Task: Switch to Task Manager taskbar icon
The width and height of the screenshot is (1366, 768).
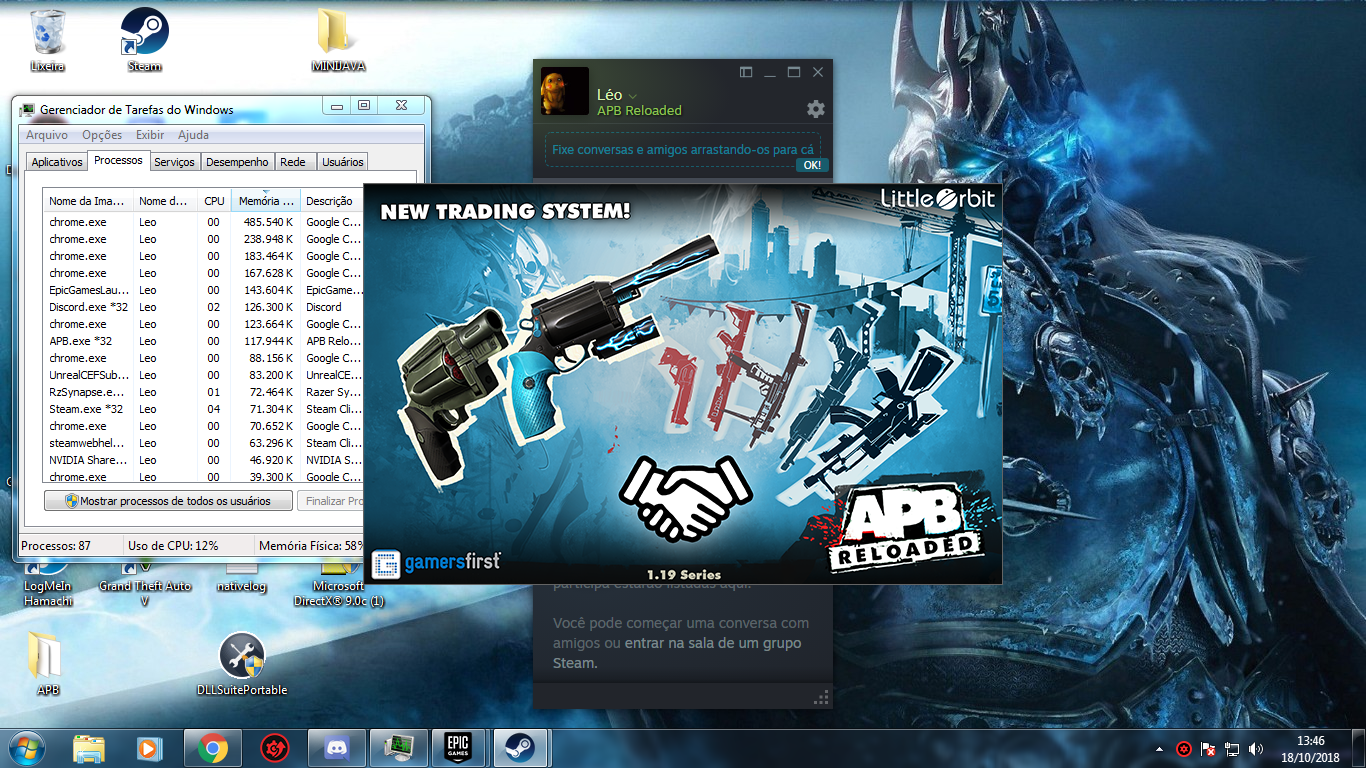Action: point(399,748)
